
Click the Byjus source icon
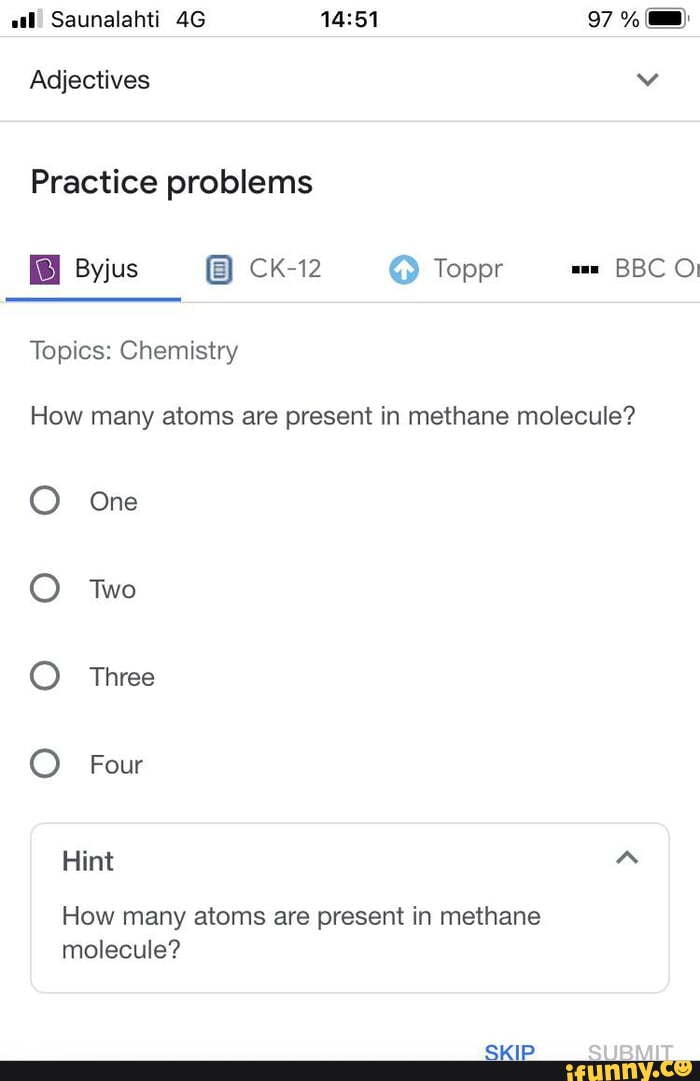coord(45,268)
